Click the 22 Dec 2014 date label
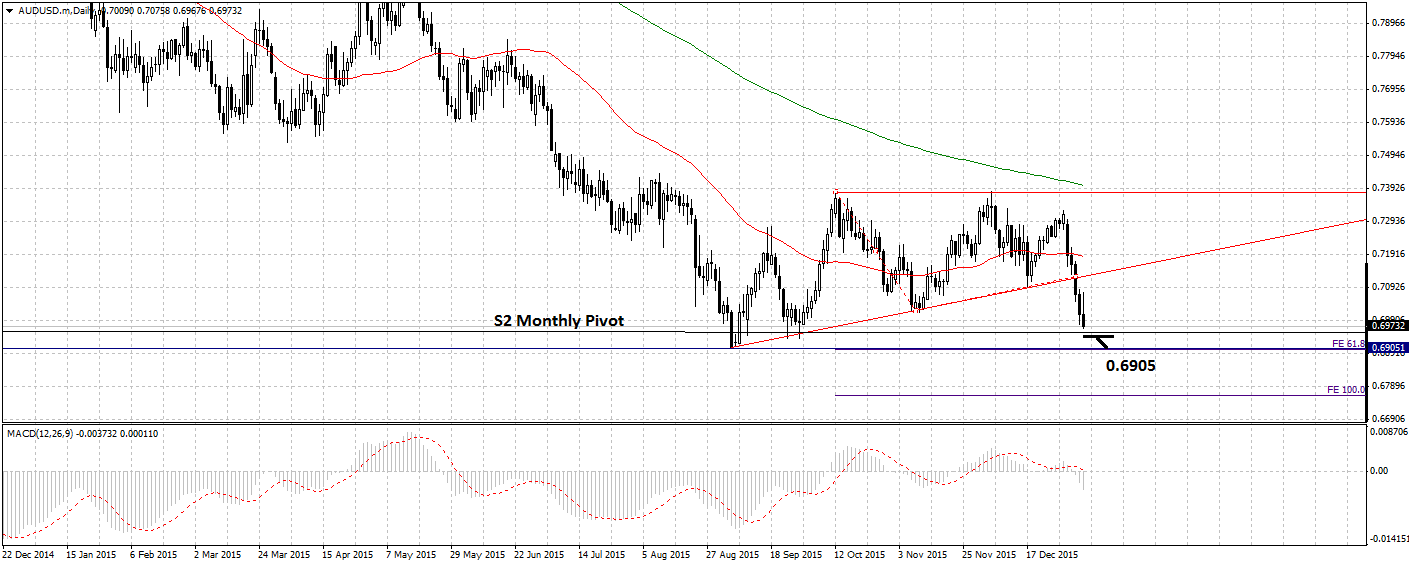 (28, 553)
